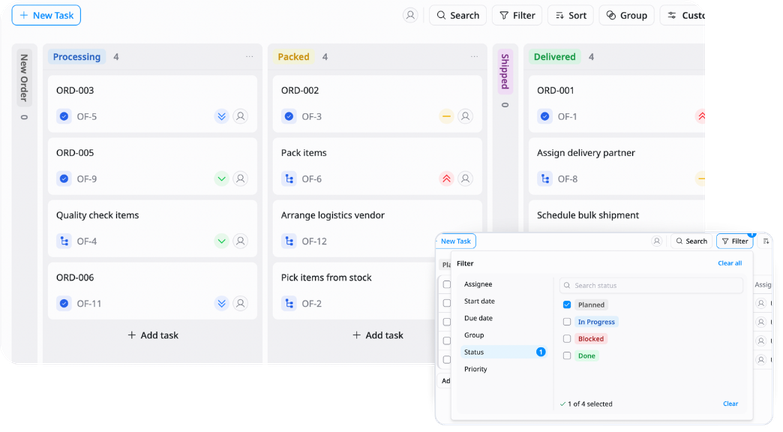Image resolution: width=783 pixels, height=432 pixels.
Task: Click the highest priority icon on Pack items
Action: pos(446,179)
